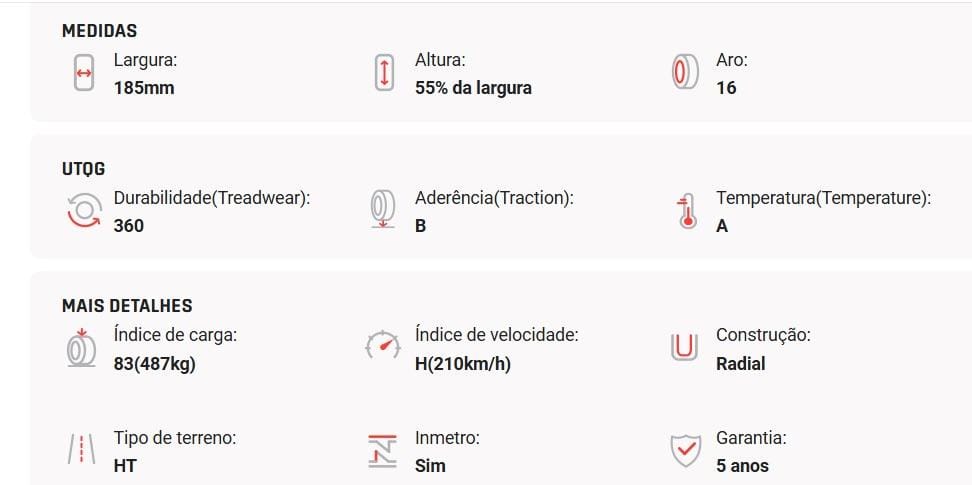972x485 pixels.
Task: Click the H(210km/h) speed rating value
Action: (462, 364)
